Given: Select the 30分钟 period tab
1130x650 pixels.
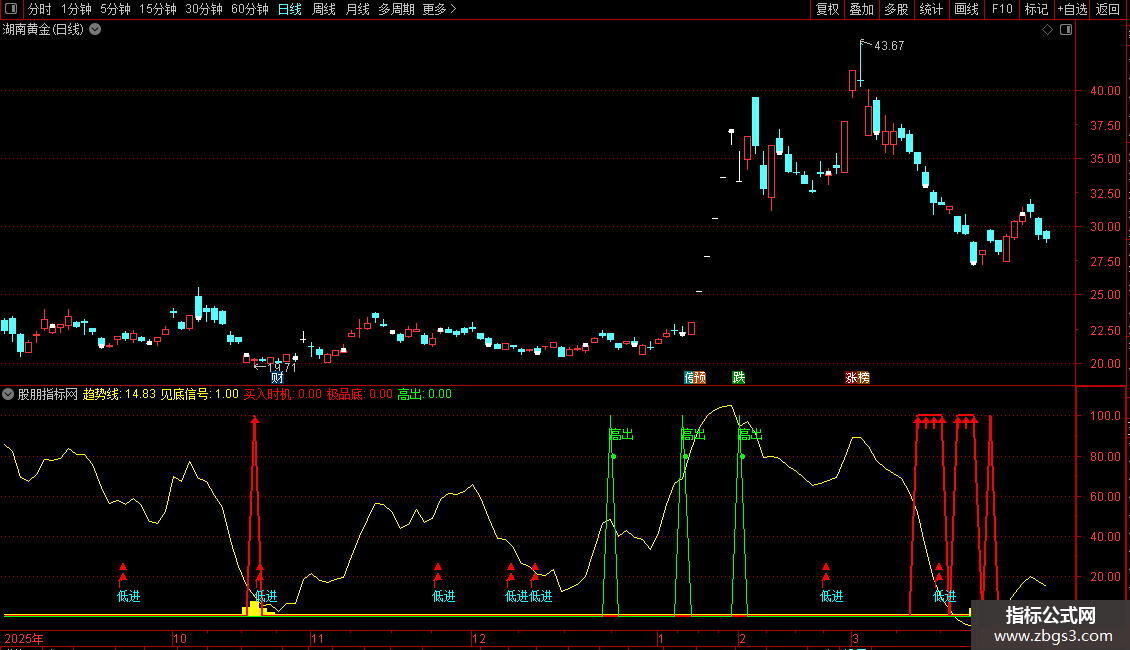Looking at the screenshot, I should tap(204, 9).
